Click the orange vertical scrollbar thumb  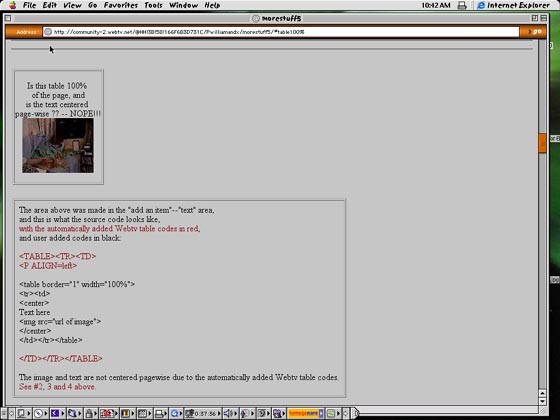click(542, 143)
